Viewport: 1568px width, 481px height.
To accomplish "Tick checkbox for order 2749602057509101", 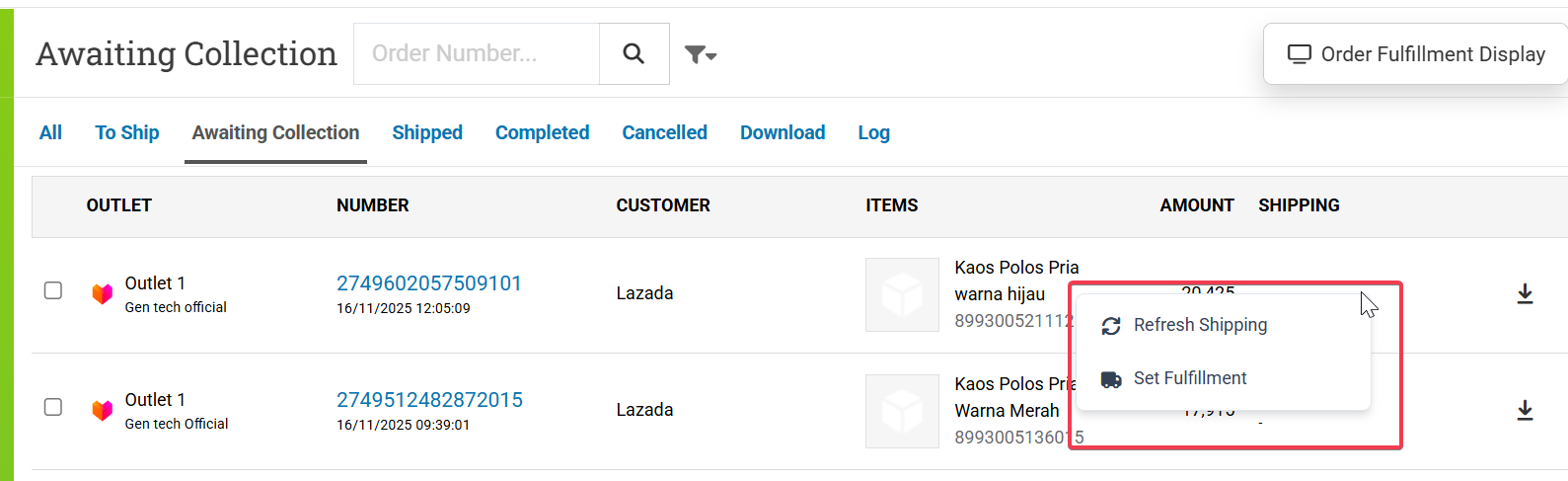I will (x=53, y=290).
